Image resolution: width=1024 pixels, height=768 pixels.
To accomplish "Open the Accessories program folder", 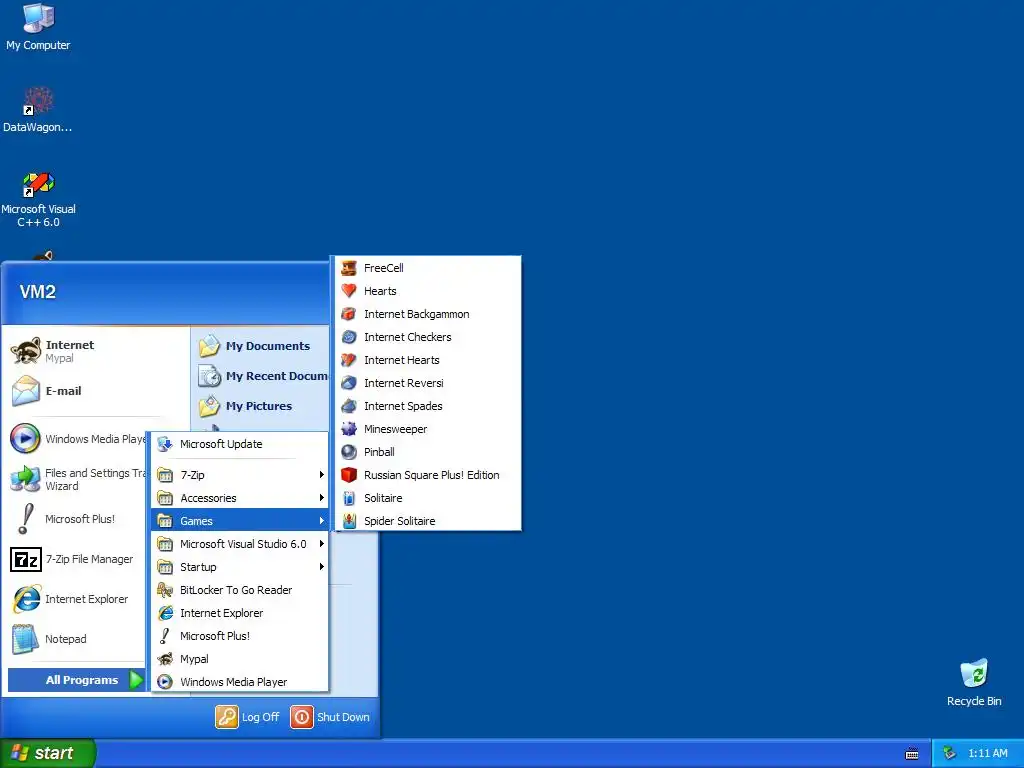I will click(x=240, y=498).
